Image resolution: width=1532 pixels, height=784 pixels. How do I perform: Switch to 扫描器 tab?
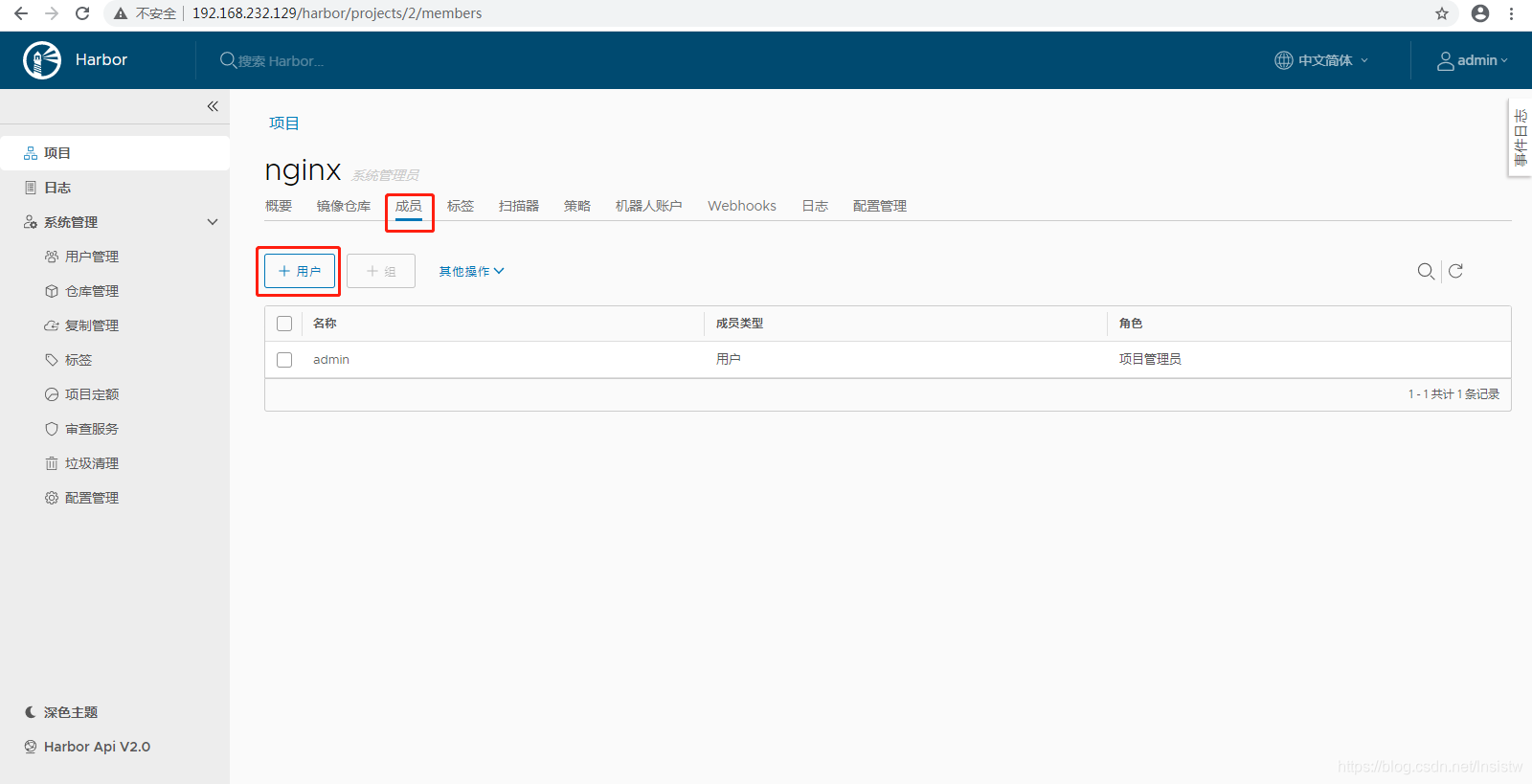click(x=519, y=206)
